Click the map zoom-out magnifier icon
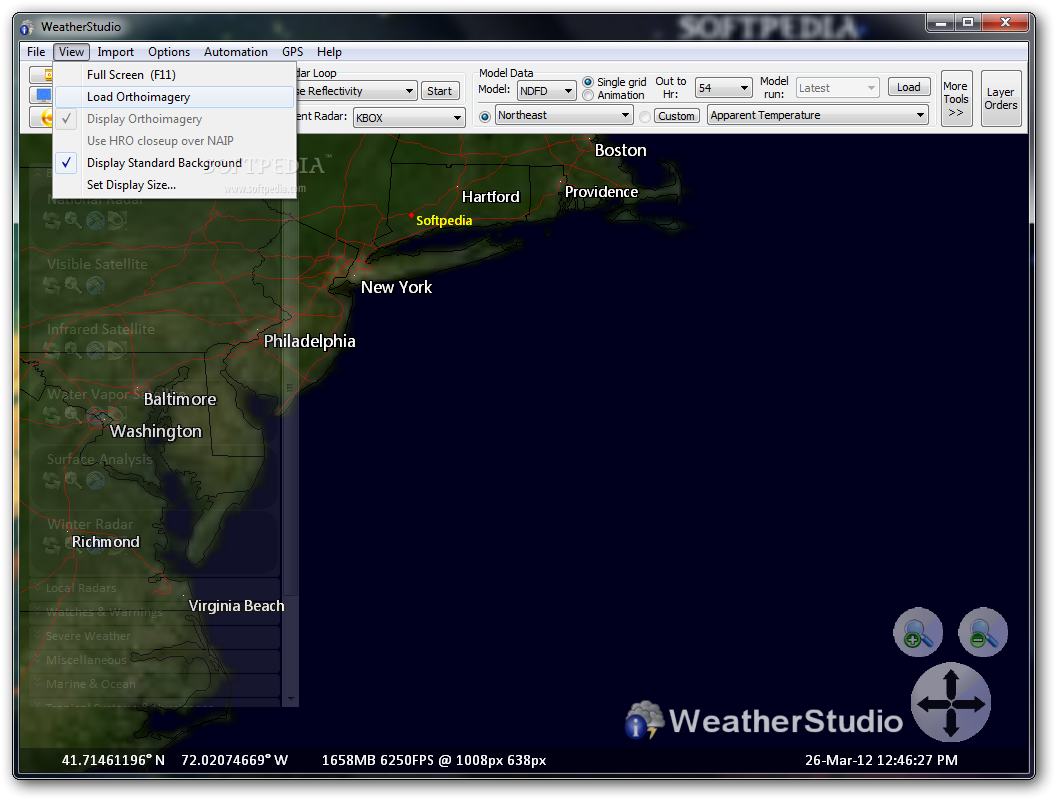The image size is (1056, 800). pos(983,632)
